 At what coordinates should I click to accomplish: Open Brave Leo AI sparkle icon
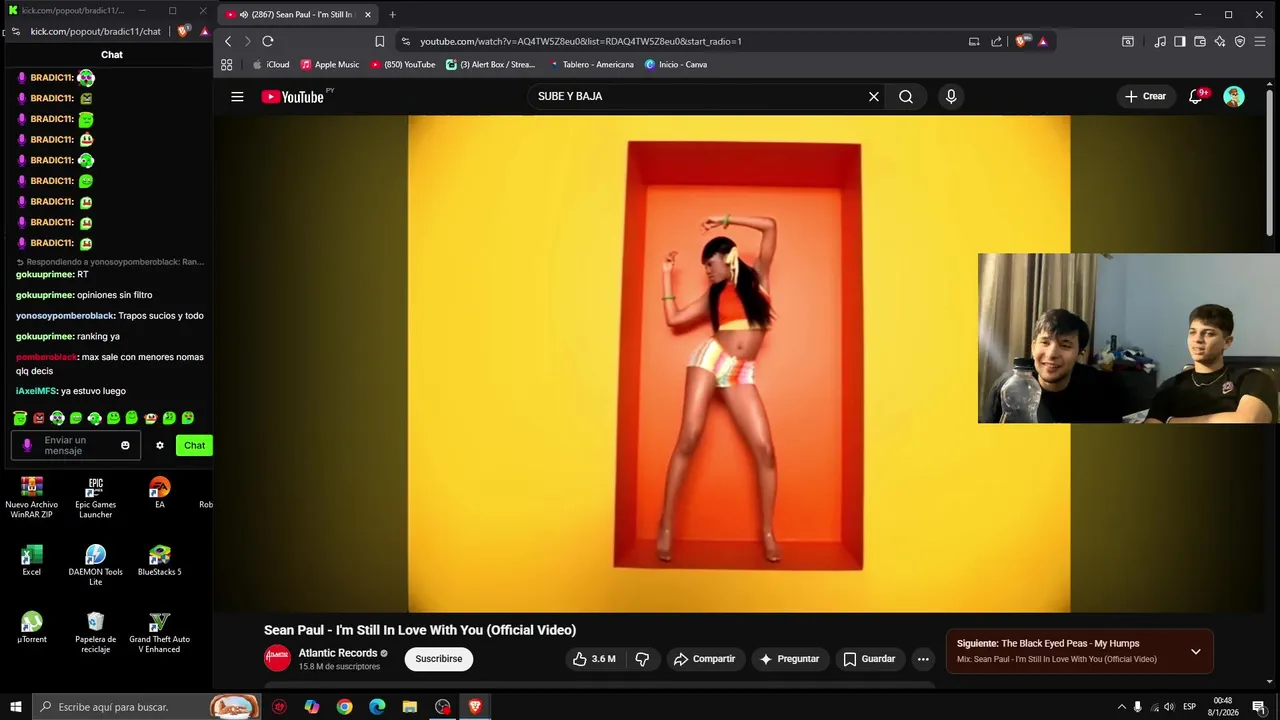1220,41
